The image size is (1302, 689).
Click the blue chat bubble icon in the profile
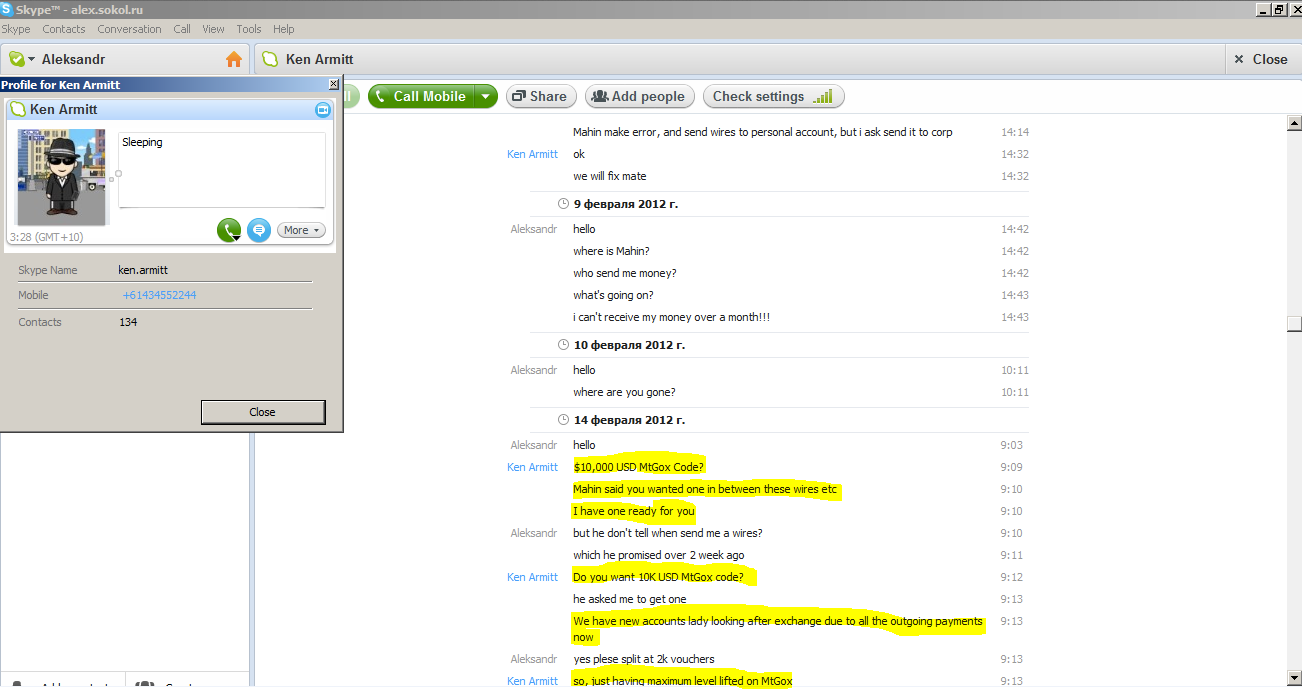(x=259, y=230)
